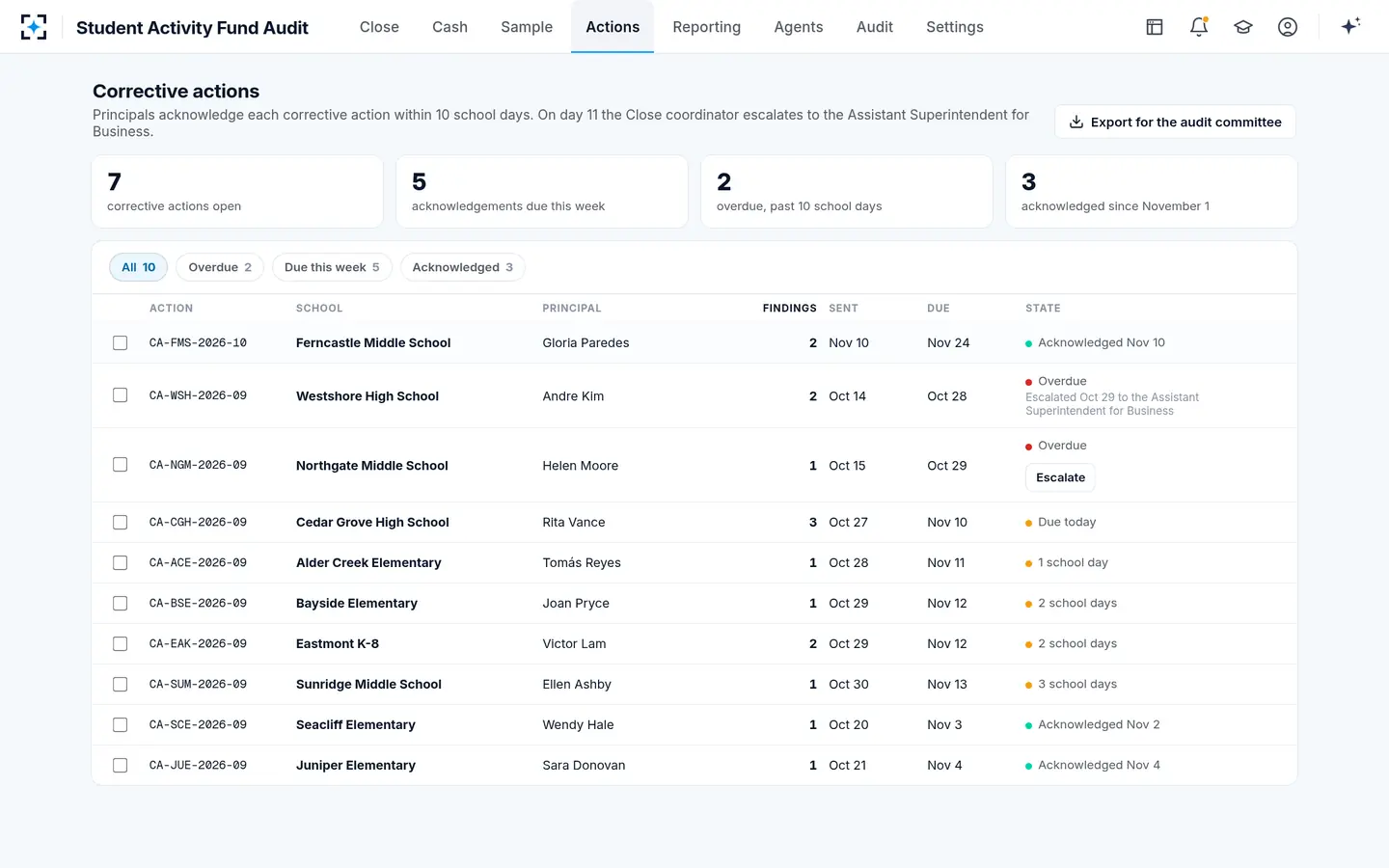Image resolution: width=1389 pixels, height=868 pixels.
Task: Click the app logo icon
Action: click(34, 27)
